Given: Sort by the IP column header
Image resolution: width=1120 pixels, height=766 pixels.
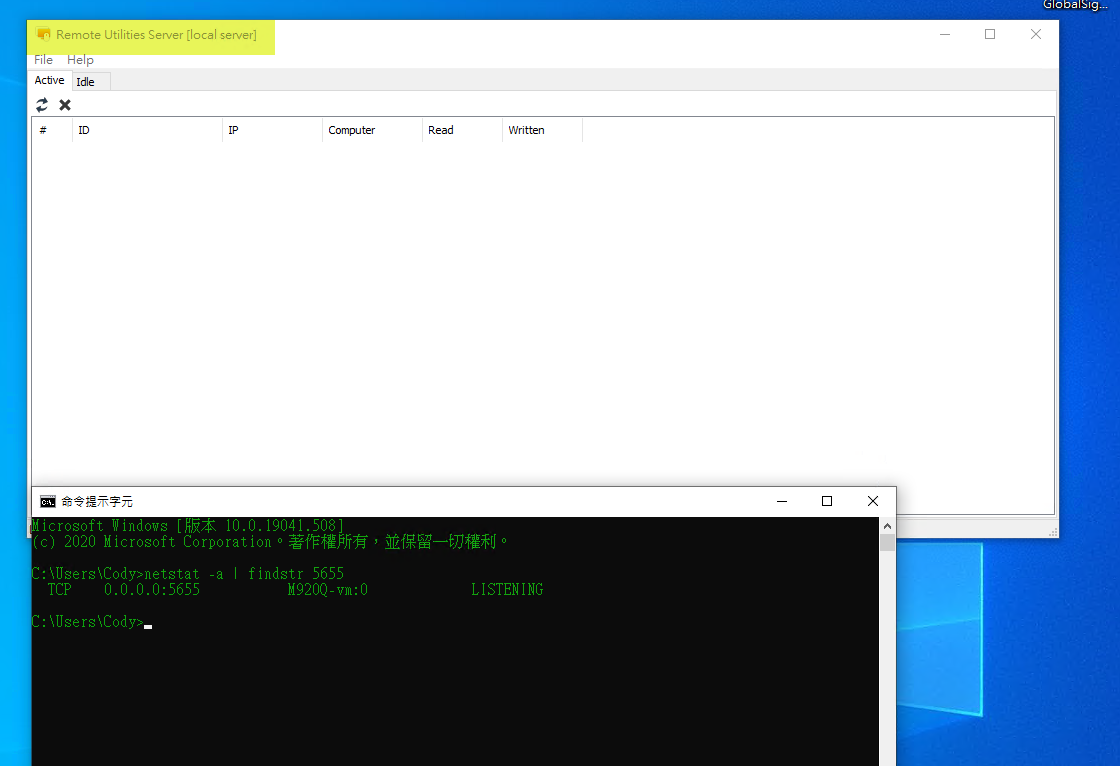Looking at the screenshot, I should 272,130.
